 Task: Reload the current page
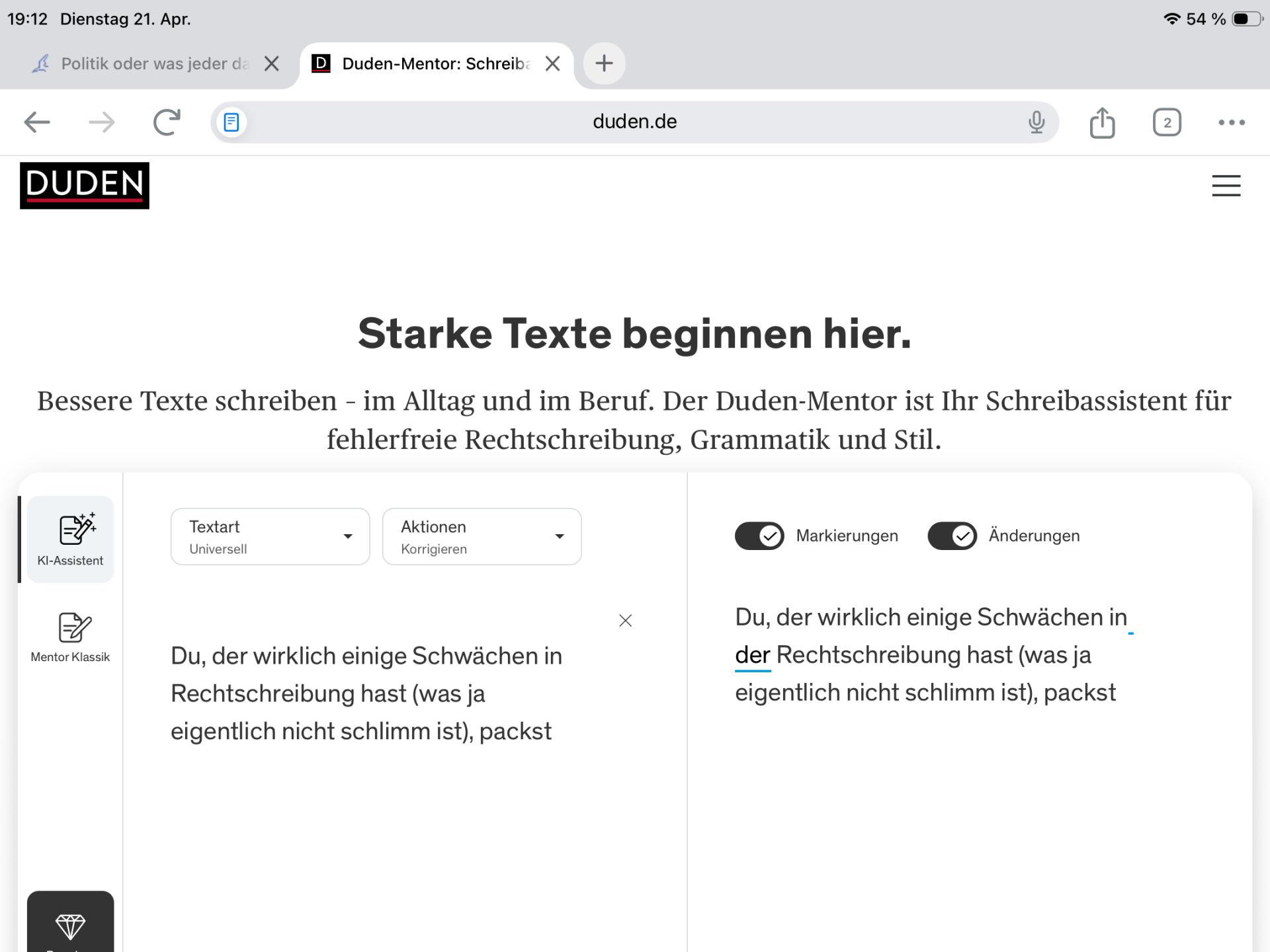pos(167,122)
